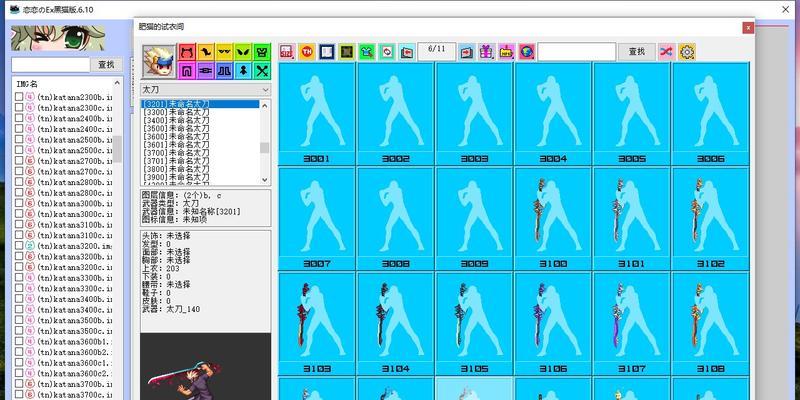Click the 6/11 page counter box
800x400 pixels.
(x=437, y=50)
